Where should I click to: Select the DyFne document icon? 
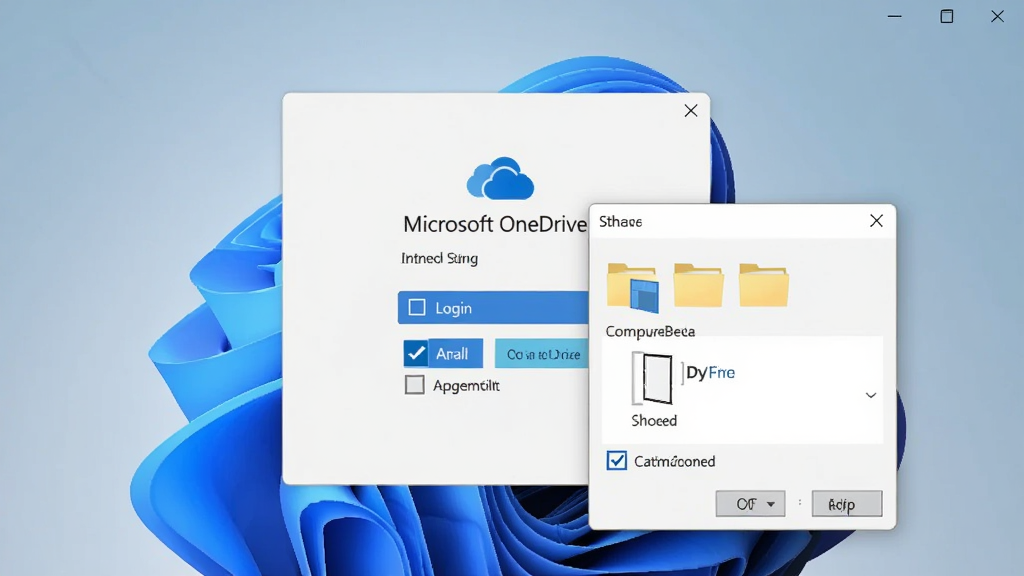coord(652,378)
